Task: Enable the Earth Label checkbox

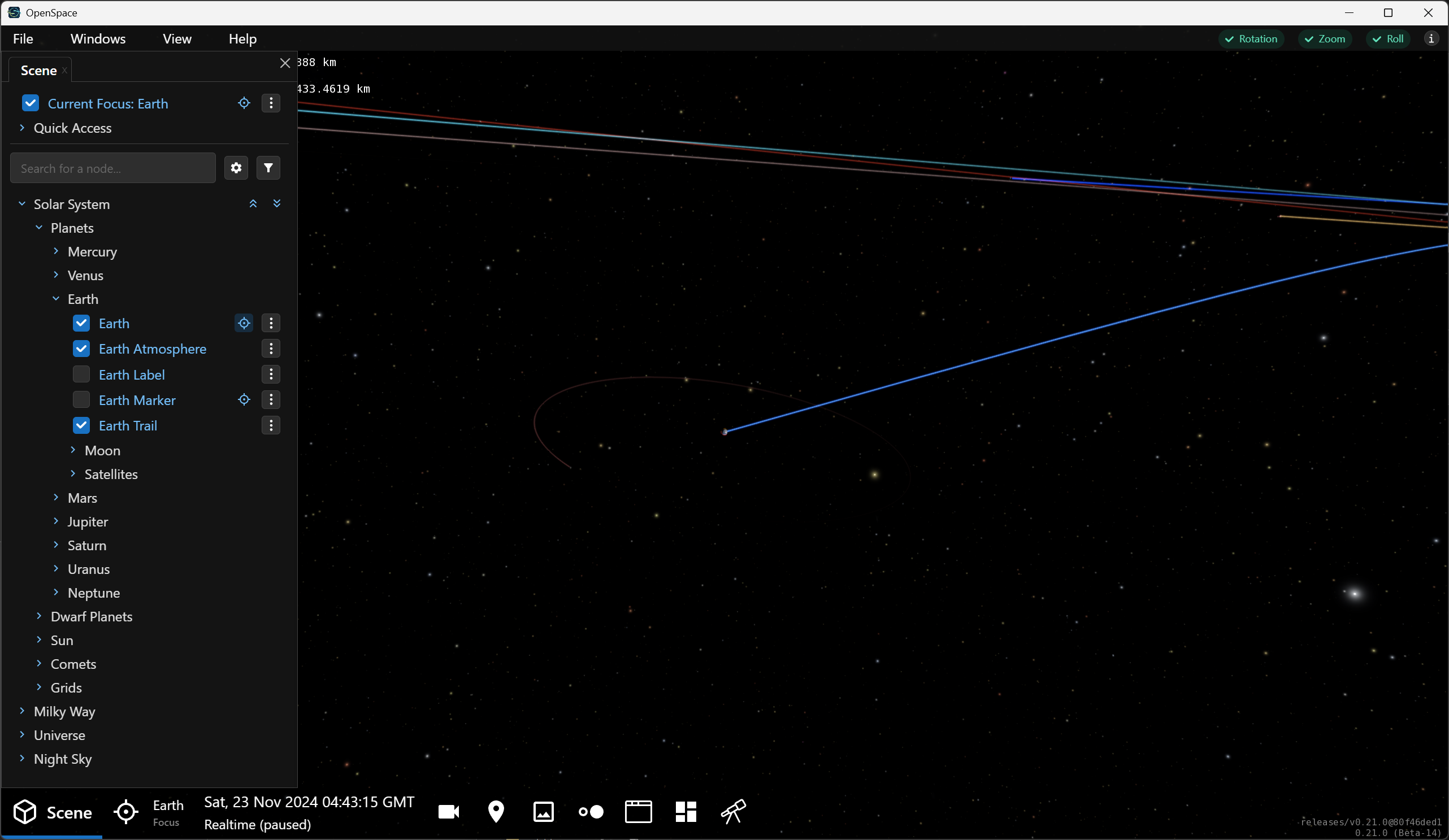Action: point(81,375)
